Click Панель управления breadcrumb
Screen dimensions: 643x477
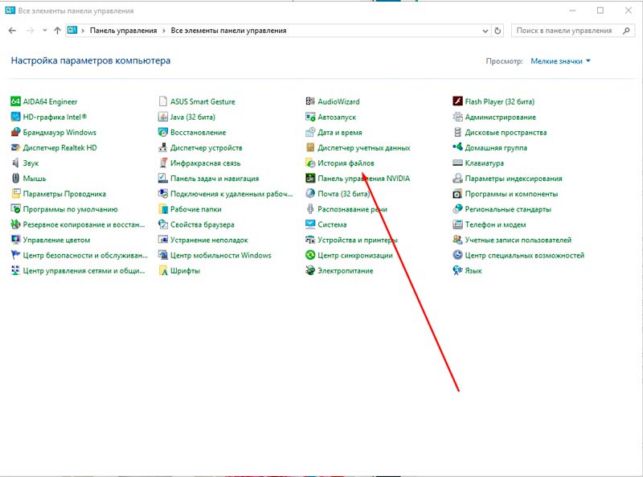tap(123, 31)
